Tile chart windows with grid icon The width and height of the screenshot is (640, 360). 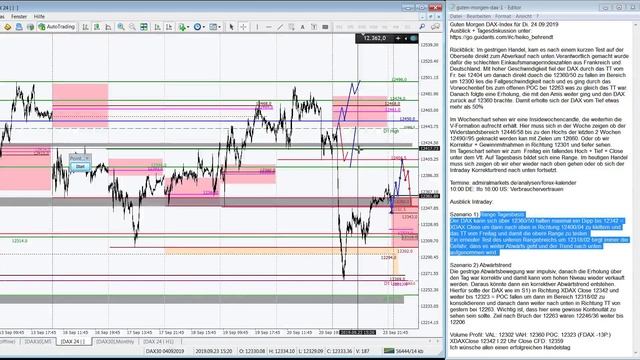[144, 27]
